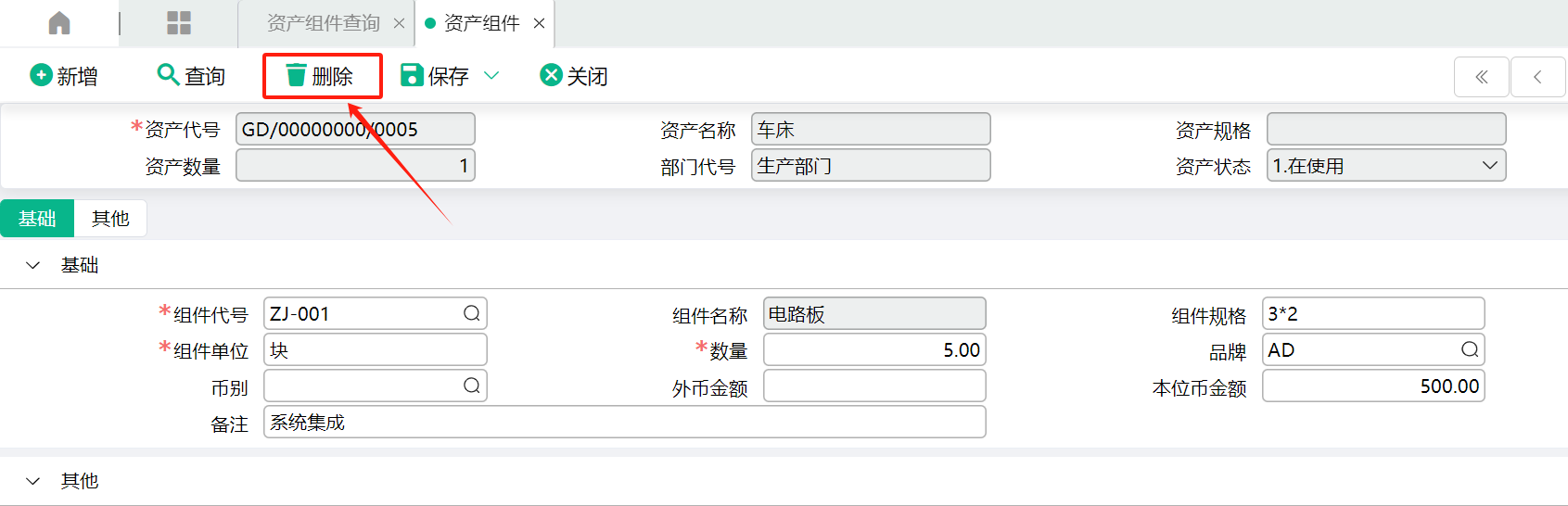Click the 查询 search button
This screenshot has width=1568, height=506.
click(191, 76)
